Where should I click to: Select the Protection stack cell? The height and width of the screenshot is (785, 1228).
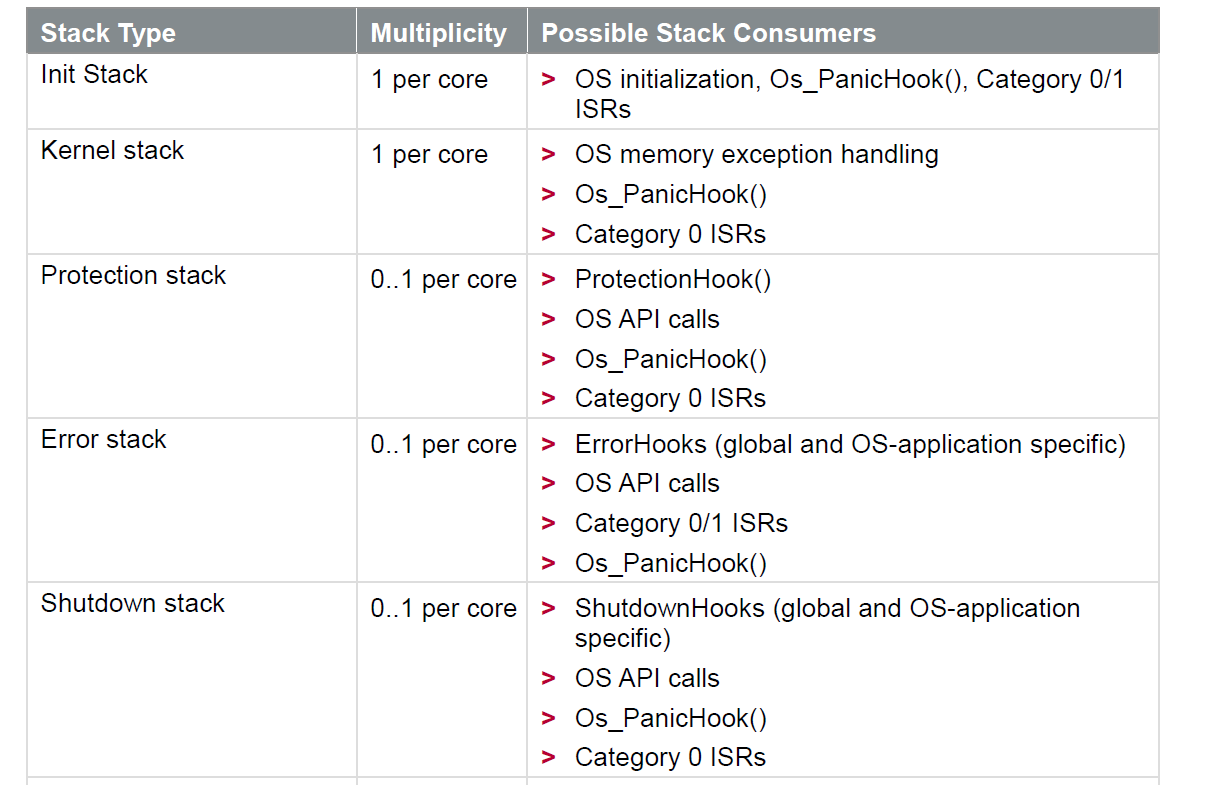click(133, 276)
